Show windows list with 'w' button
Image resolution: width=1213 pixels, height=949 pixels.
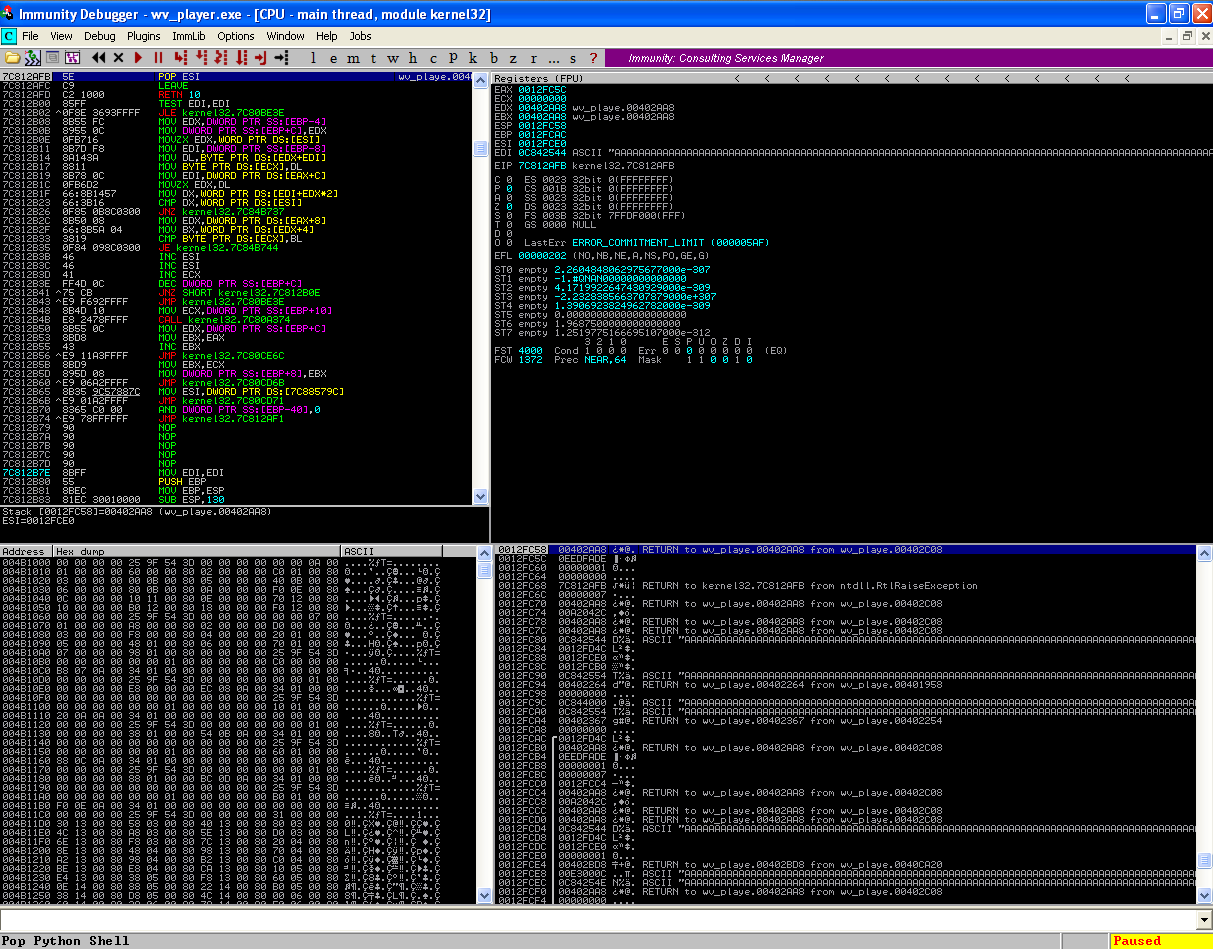393,58
